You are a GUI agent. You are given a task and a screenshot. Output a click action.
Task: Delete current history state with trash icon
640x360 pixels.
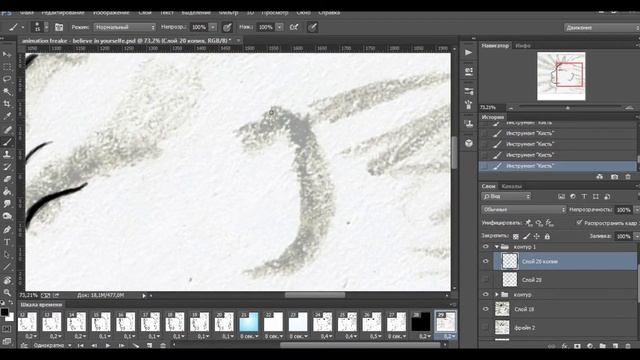pos(628,177)
